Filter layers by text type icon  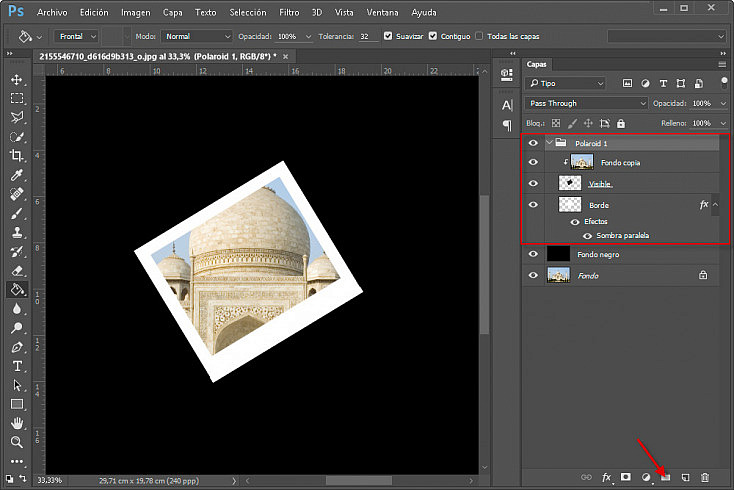(663, 83)
